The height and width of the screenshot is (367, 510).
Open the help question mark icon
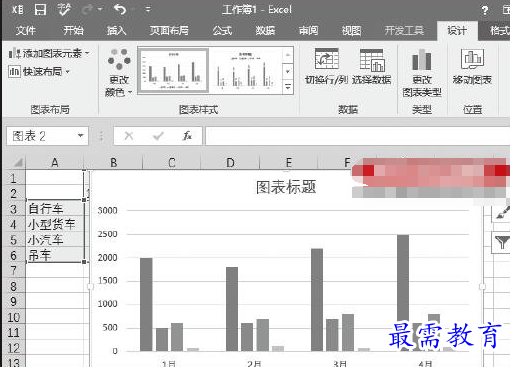(485, 11)
